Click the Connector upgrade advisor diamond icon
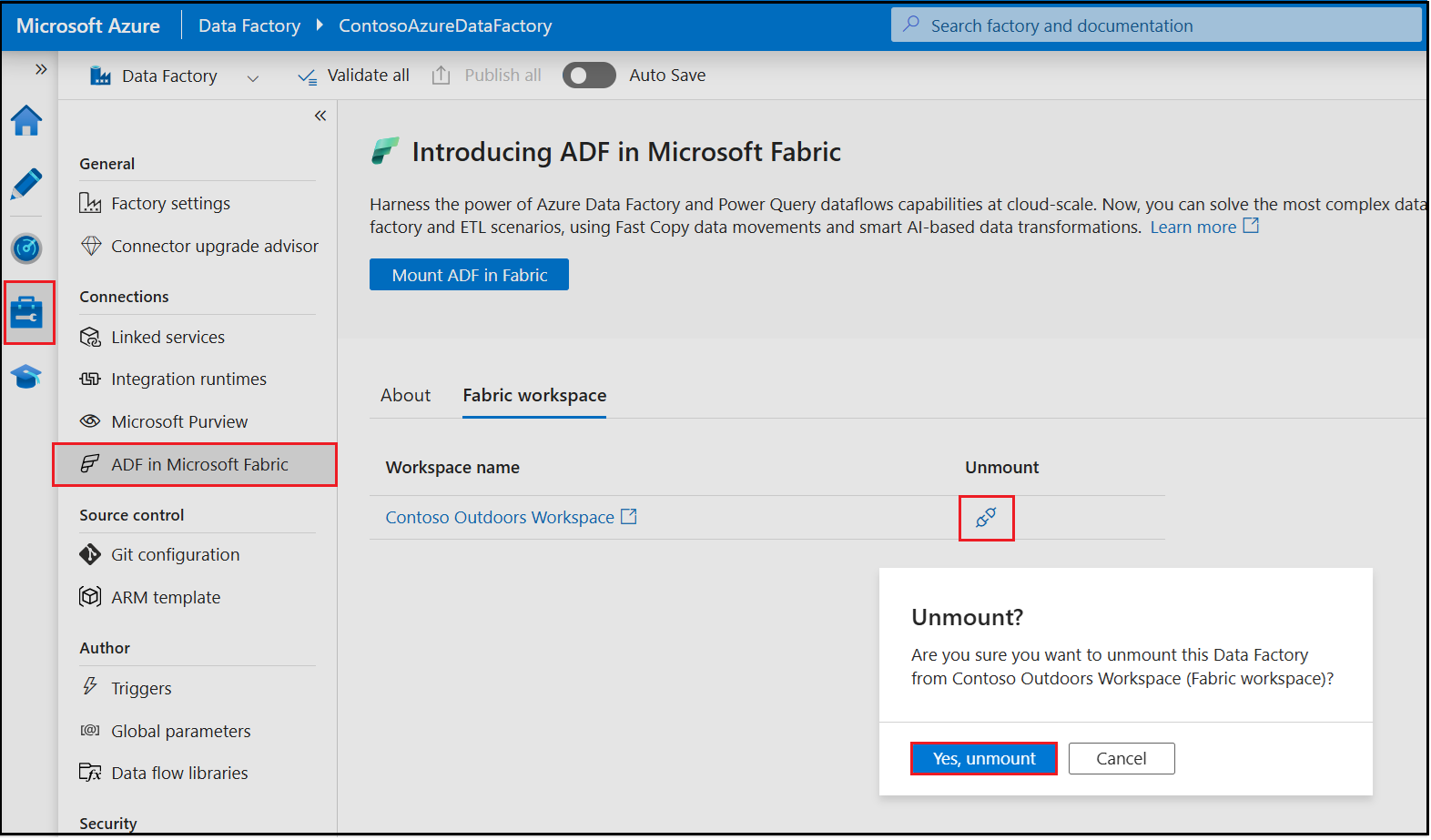 click(x=91, y=246)
